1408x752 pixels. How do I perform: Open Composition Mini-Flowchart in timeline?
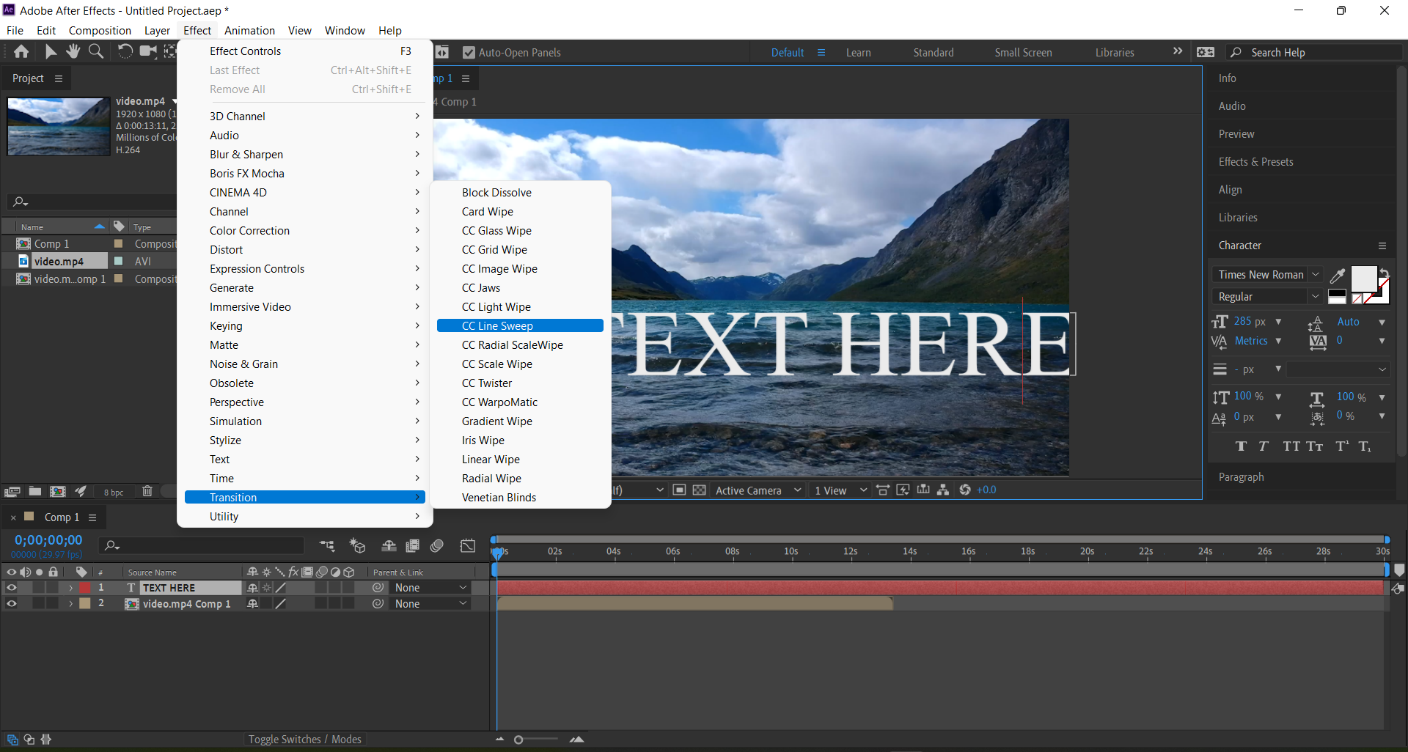pyautogui.click(x=327, y=546)
